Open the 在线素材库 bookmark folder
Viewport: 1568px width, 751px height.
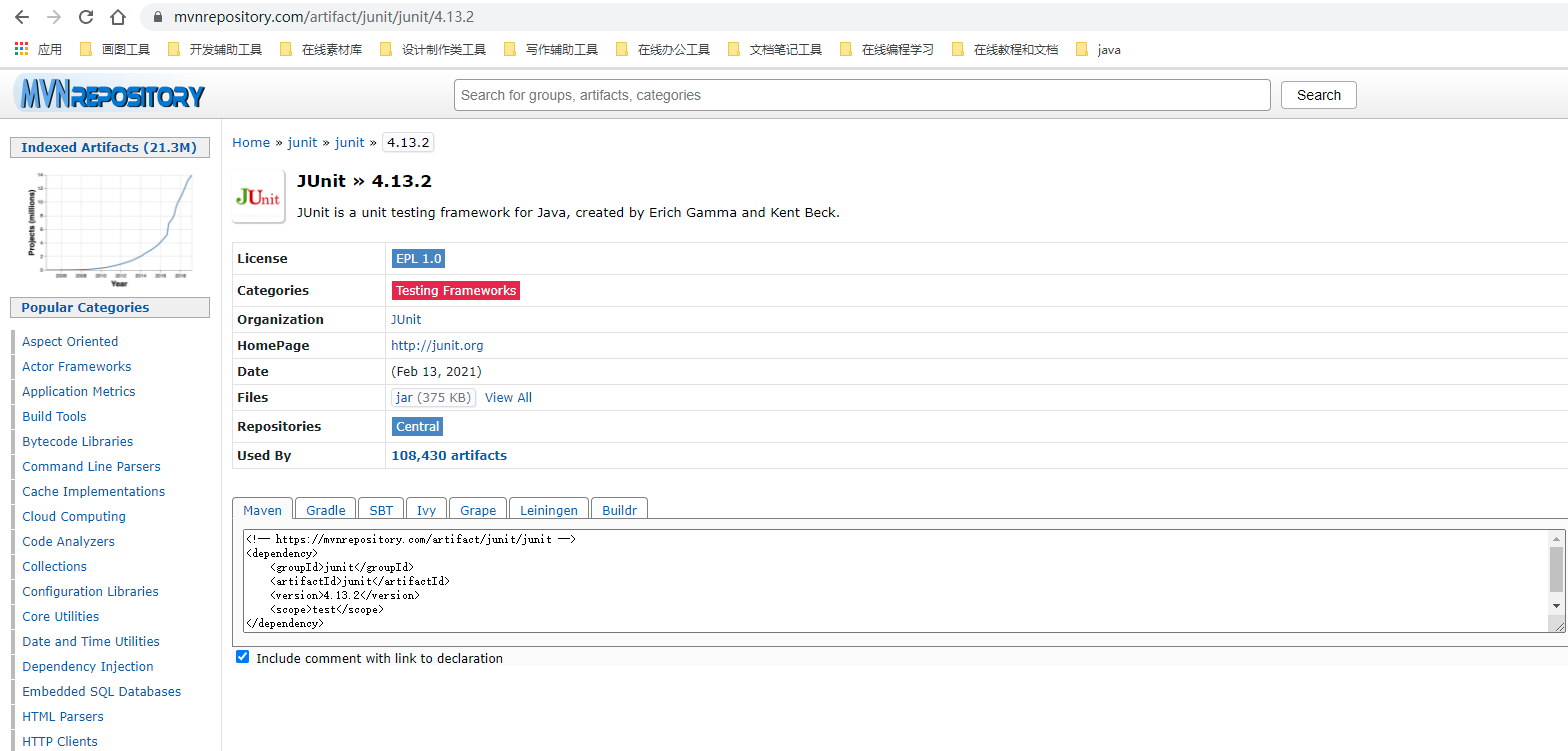click(320, 49)
